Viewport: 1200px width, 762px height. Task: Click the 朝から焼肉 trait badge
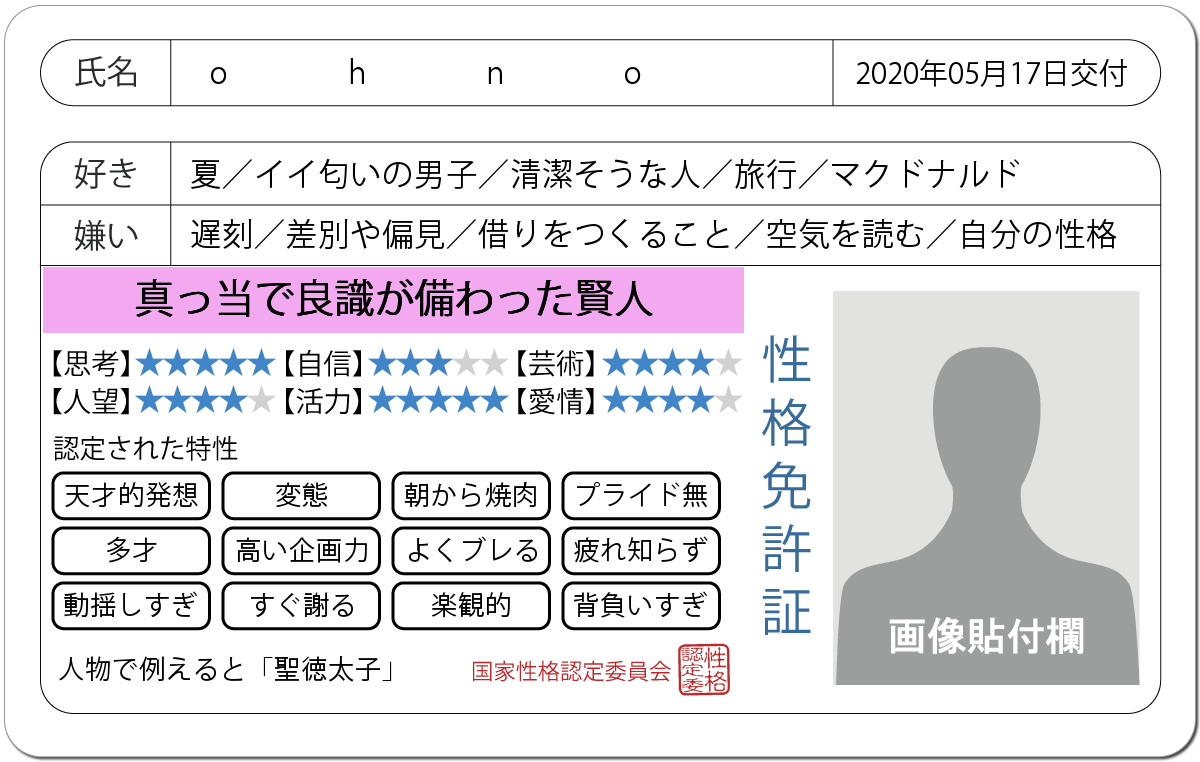coord(471,496)
